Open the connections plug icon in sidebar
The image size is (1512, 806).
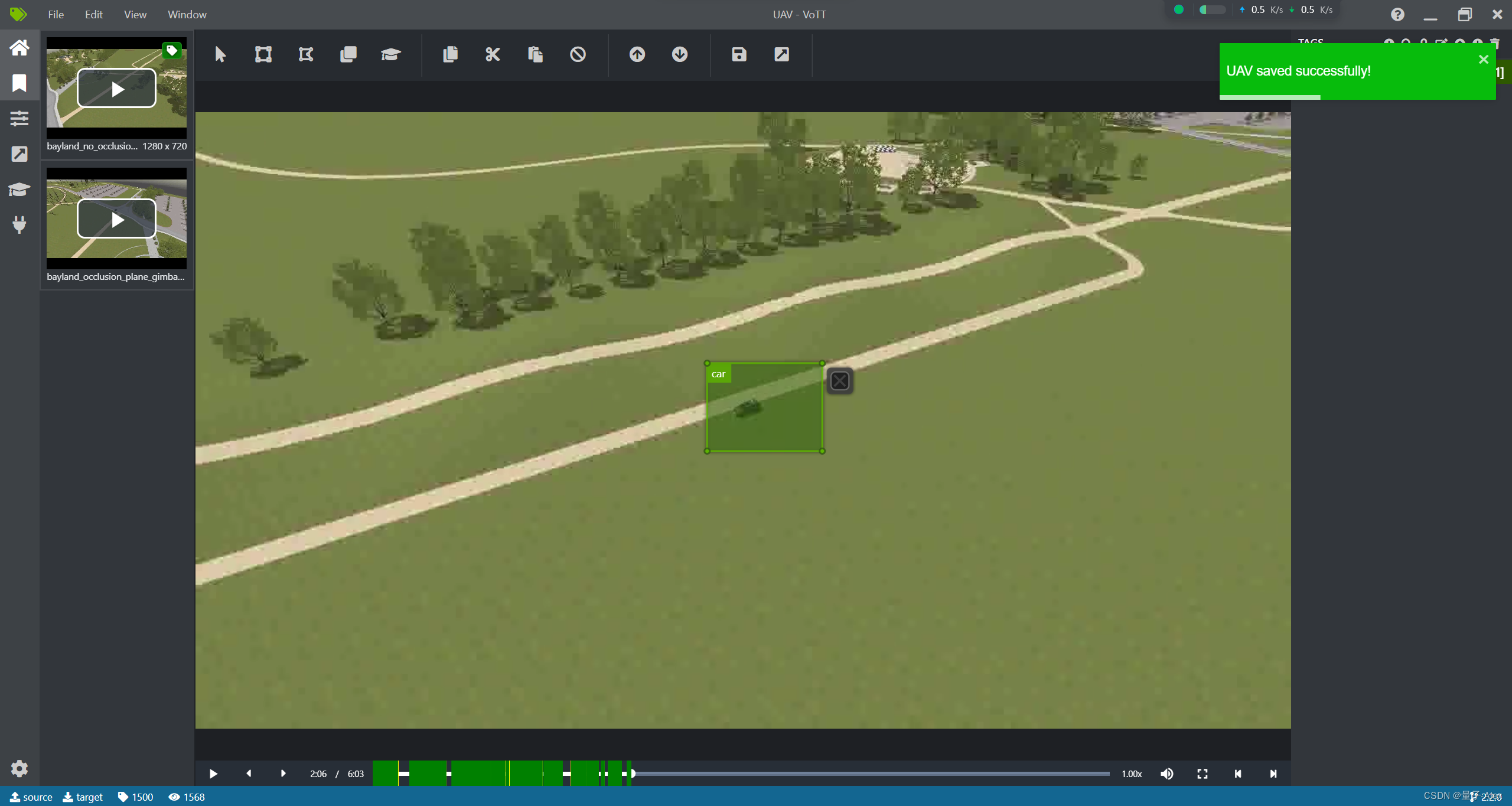(x=19, y=225)
